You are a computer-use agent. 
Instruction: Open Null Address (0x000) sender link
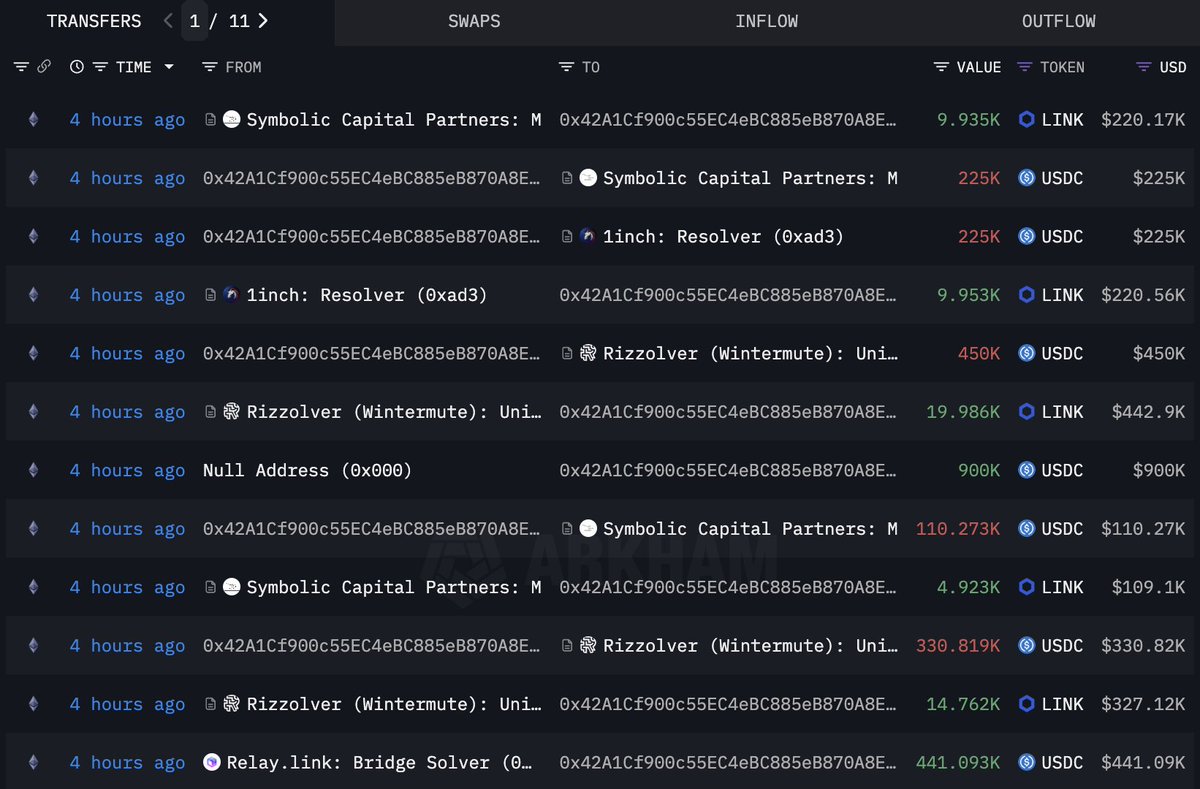click(307, 470)
